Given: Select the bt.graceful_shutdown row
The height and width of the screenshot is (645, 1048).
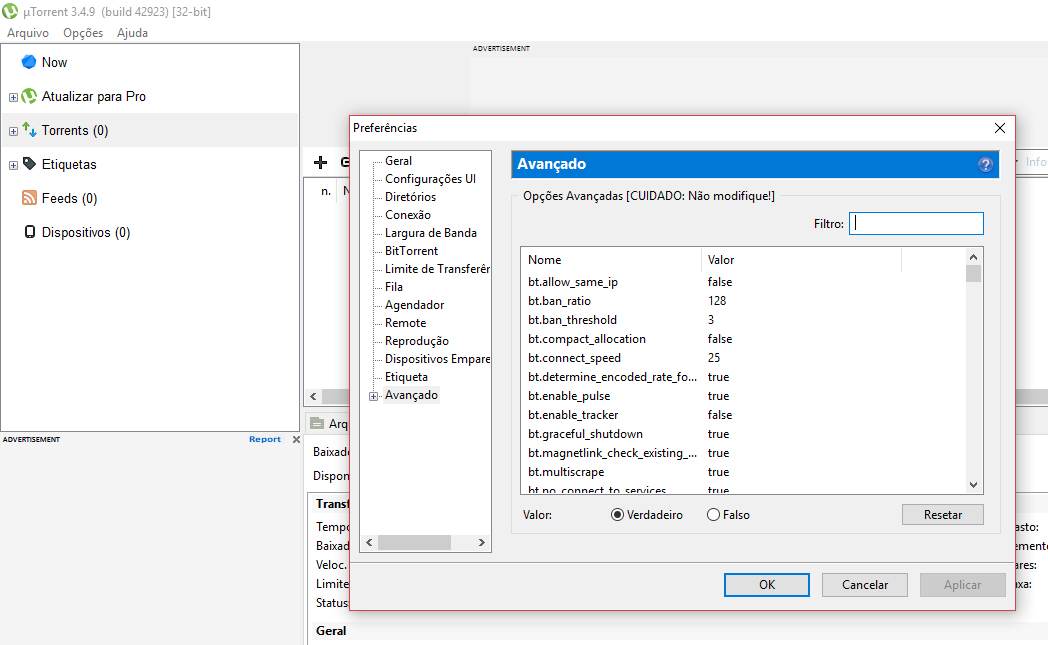Looking at the screenshot, I should point(743,434).
